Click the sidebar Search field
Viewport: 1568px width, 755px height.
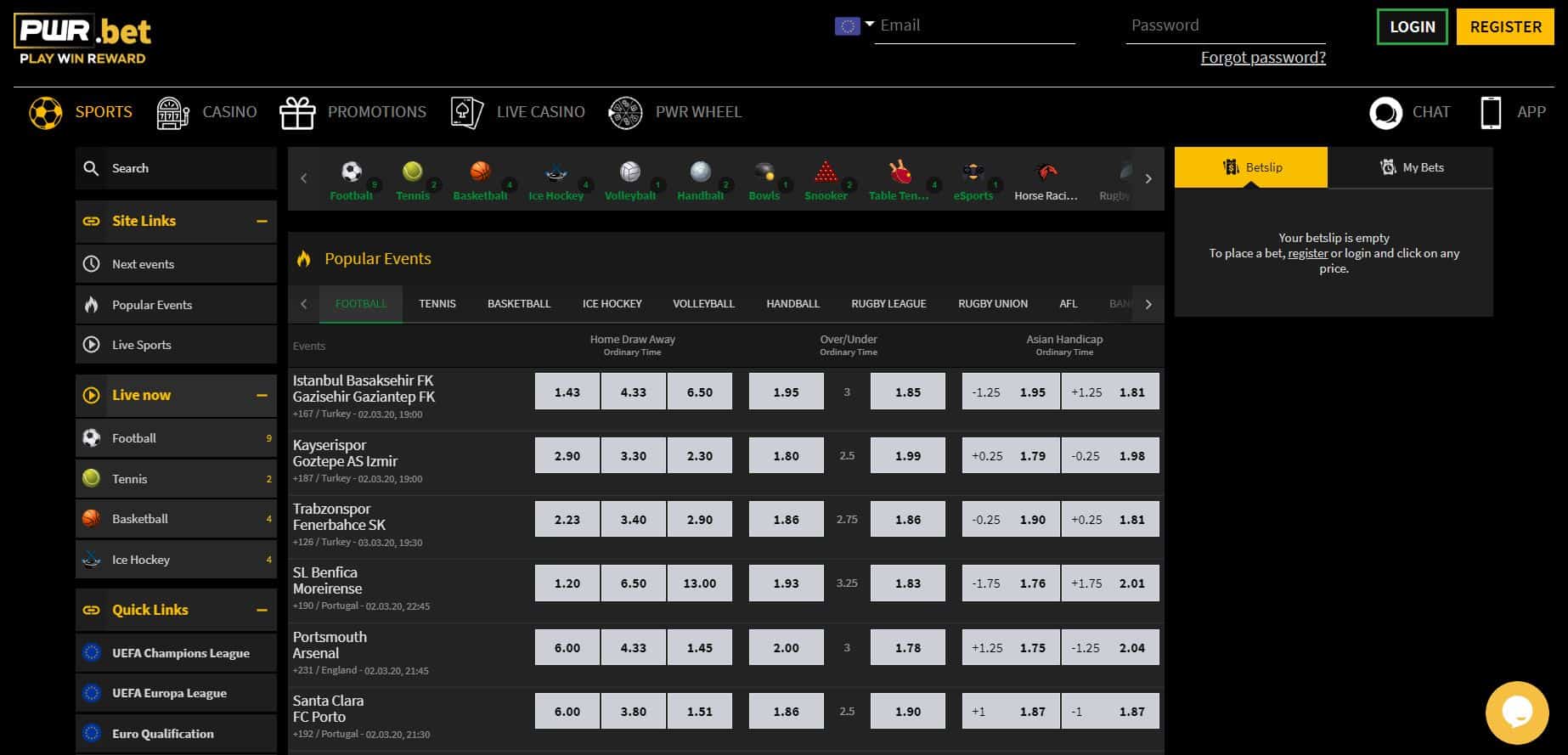(x=176, y=168)
